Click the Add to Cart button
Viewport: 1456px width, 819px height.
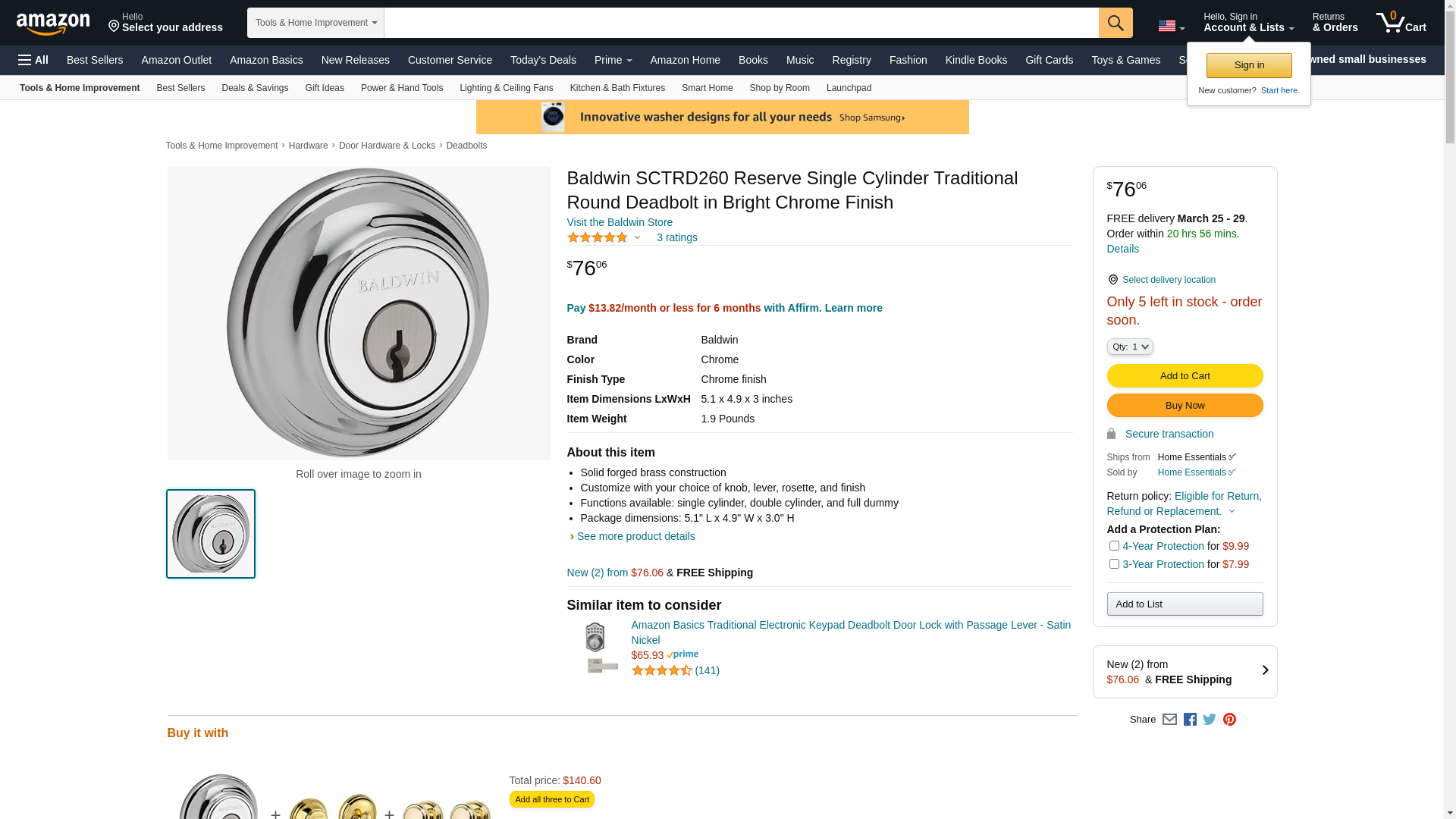pos(1185,376)
